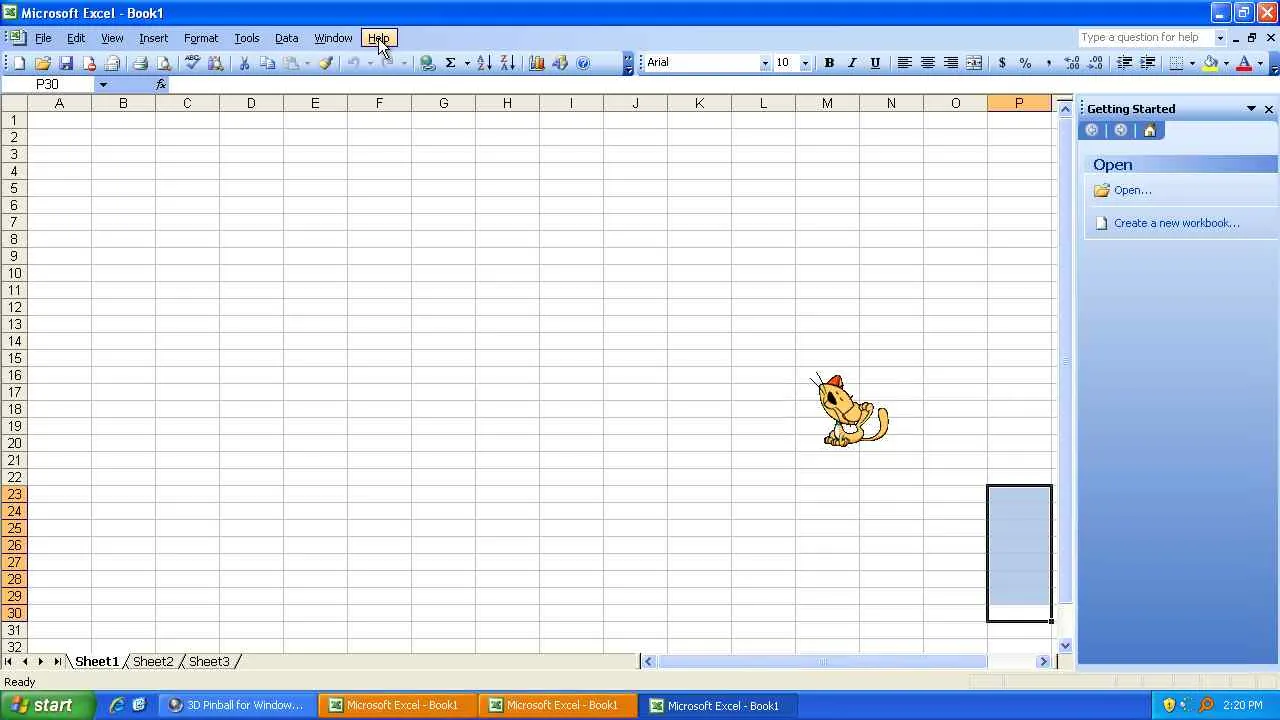
Task: Click the horizontal scrollbar thumb
Action: (x=822, y=661)
